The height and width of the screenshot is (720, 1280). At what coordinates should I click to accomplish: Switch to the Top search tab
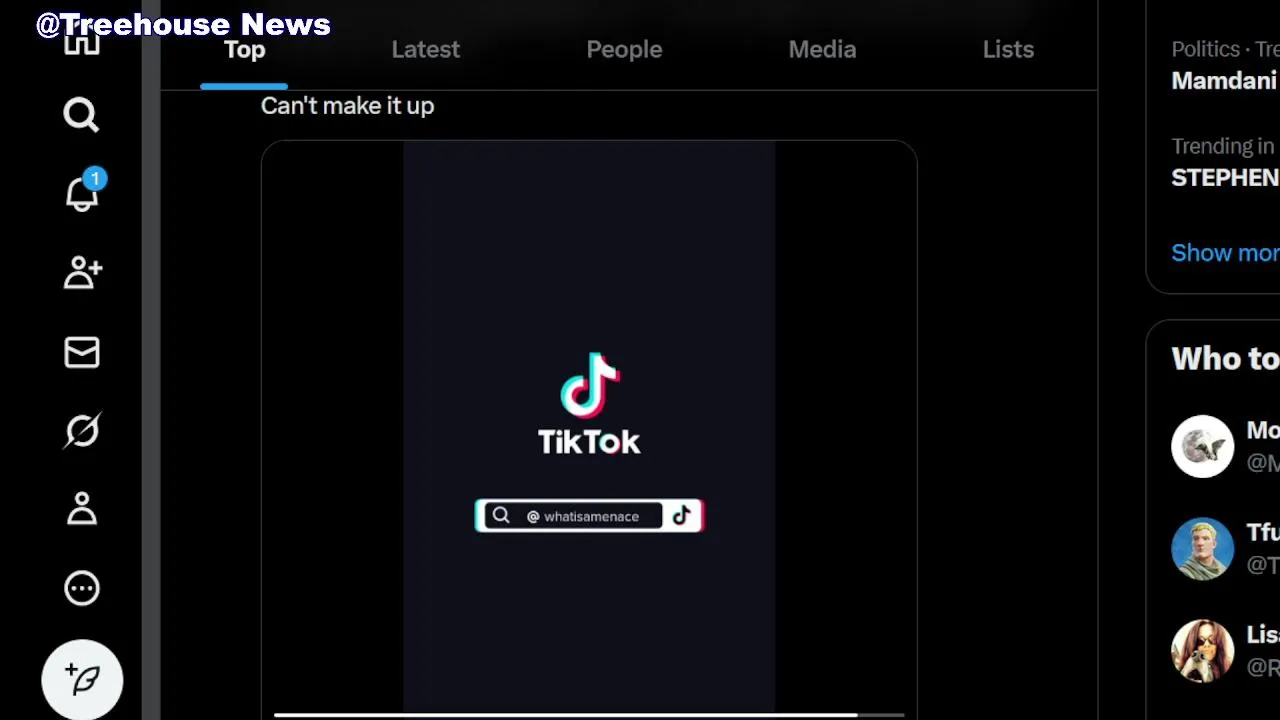(244, 50)
